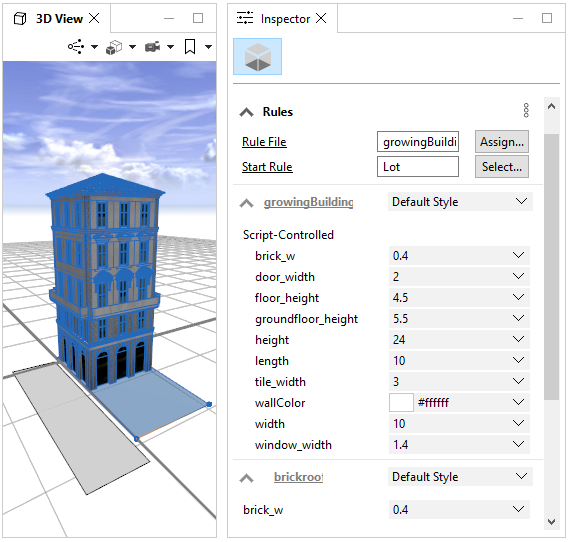569x542 pixels.
Task: Click the window_width attribute label
Action: coord(293,445)
